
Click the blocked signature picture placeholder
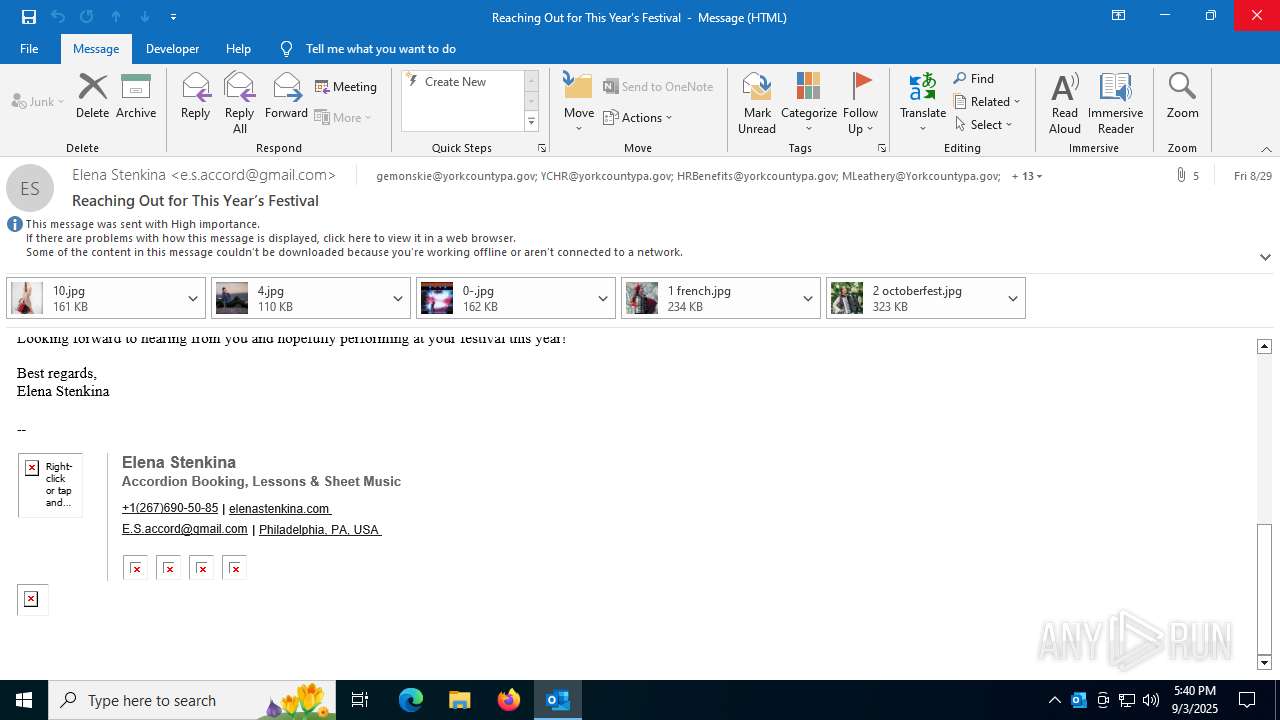(50, 485)
